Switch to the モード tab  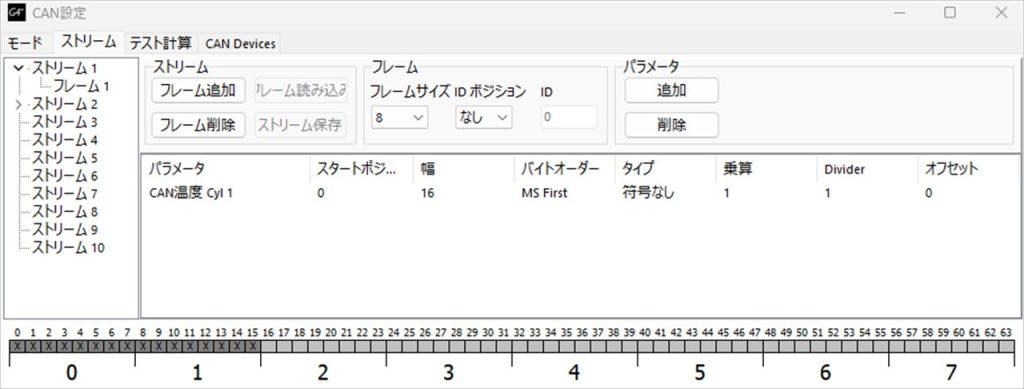(x=26, y=43)
